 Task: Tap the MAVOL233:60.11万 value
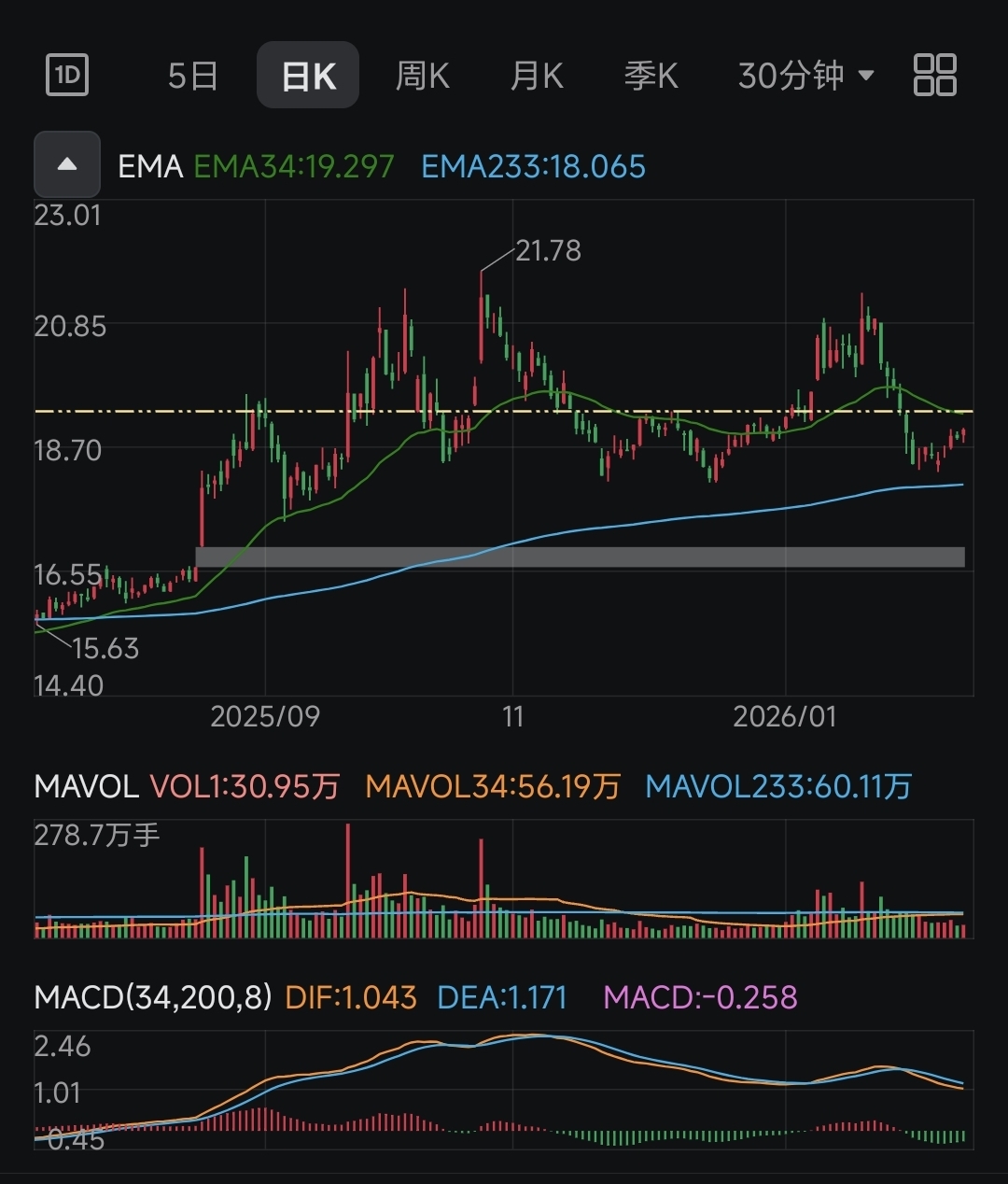click(x=778, y=786)
